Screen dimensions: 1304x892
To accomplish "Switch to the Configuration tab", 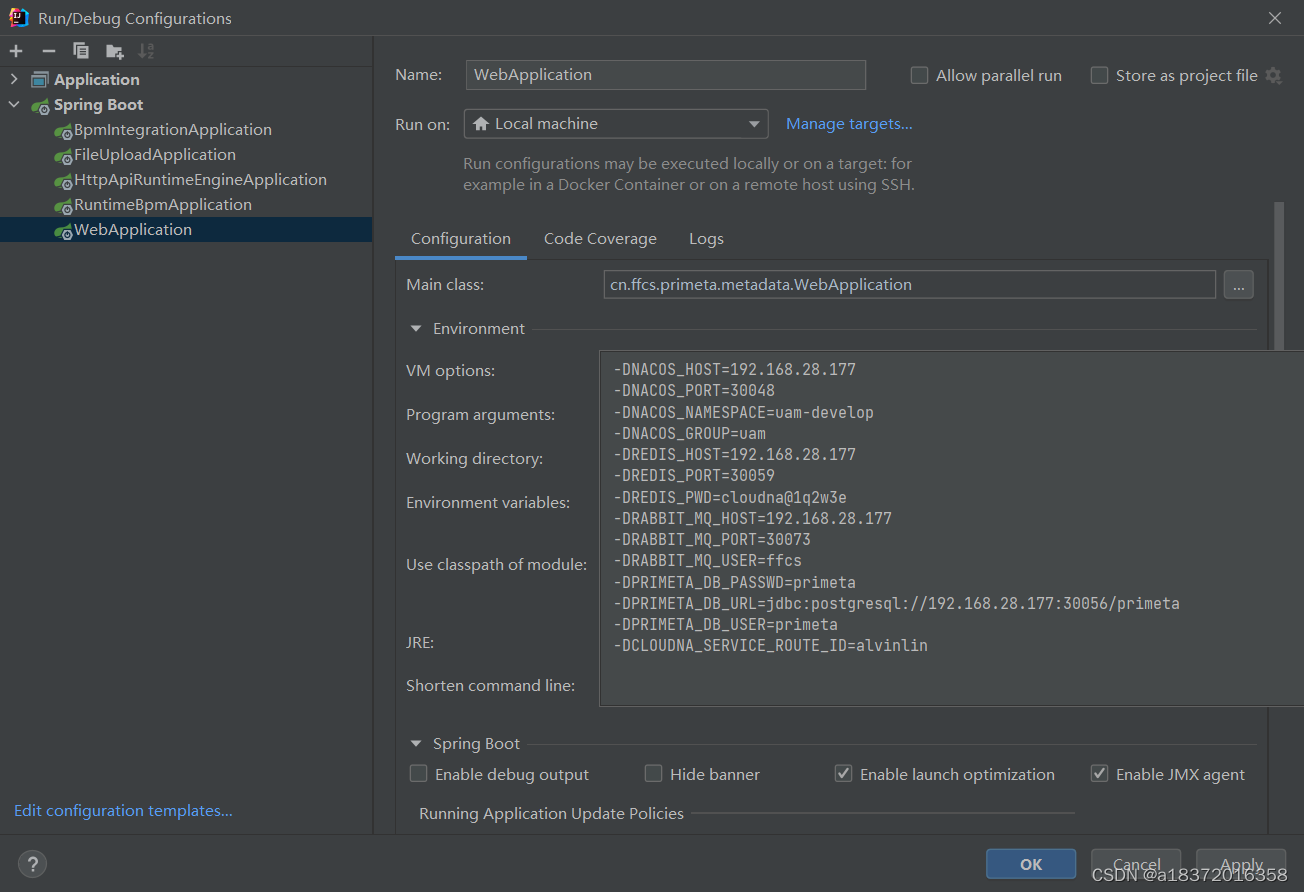I will 461,239.
